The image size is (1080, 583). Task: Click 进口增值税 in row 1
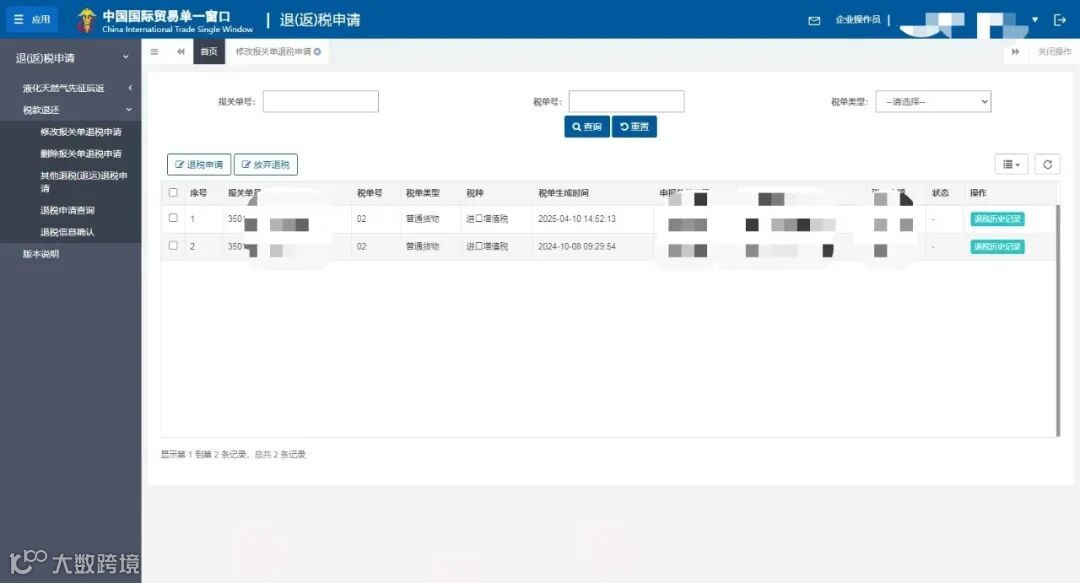(487, 218)
